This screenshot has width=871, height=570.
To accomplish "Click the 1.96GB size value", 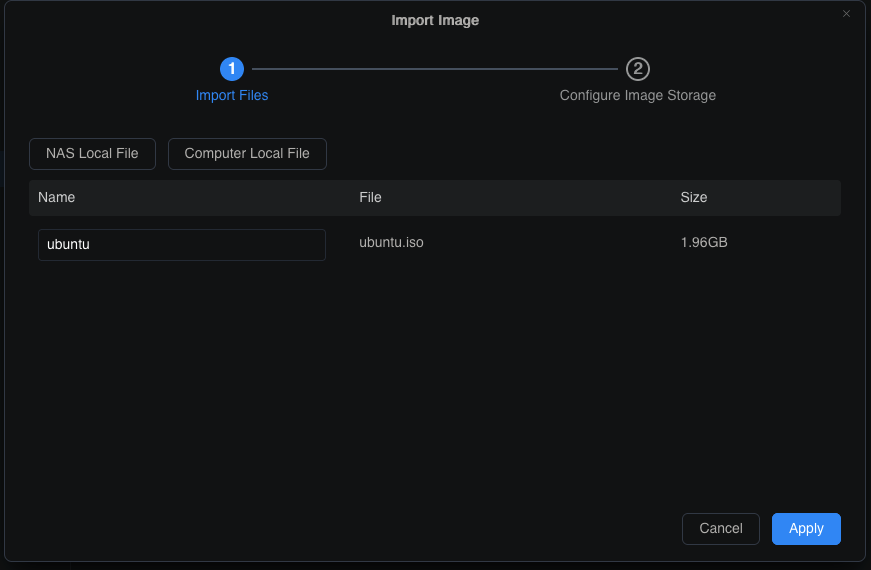I will click(x=704, y=243).
